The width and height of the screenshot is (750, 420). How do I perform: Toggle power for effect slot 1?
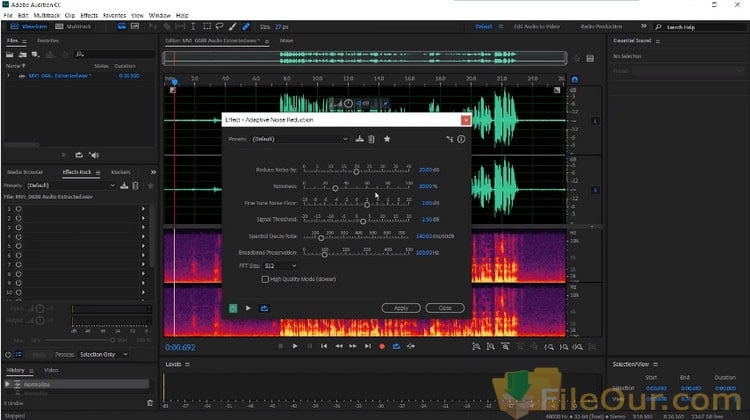coord(19,209)
